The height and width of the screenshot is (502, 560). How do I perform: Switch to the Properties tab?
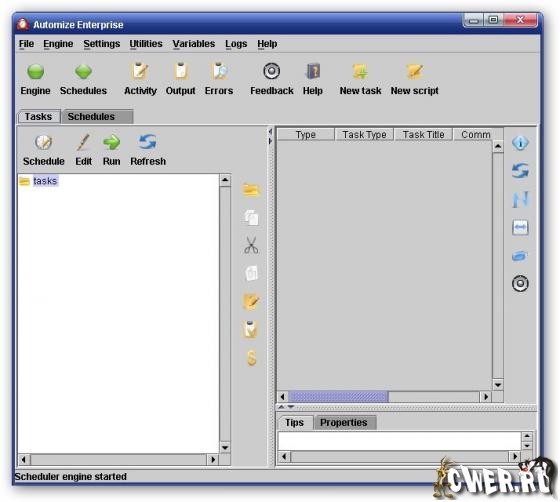tap(345, 423)
